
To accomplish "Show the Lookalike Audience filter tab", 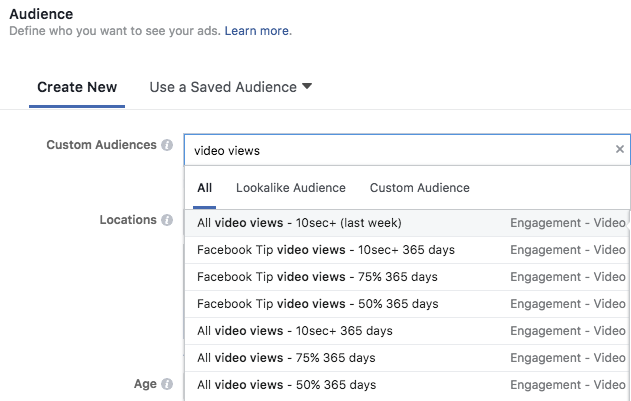I will click(x=290, y=188).
